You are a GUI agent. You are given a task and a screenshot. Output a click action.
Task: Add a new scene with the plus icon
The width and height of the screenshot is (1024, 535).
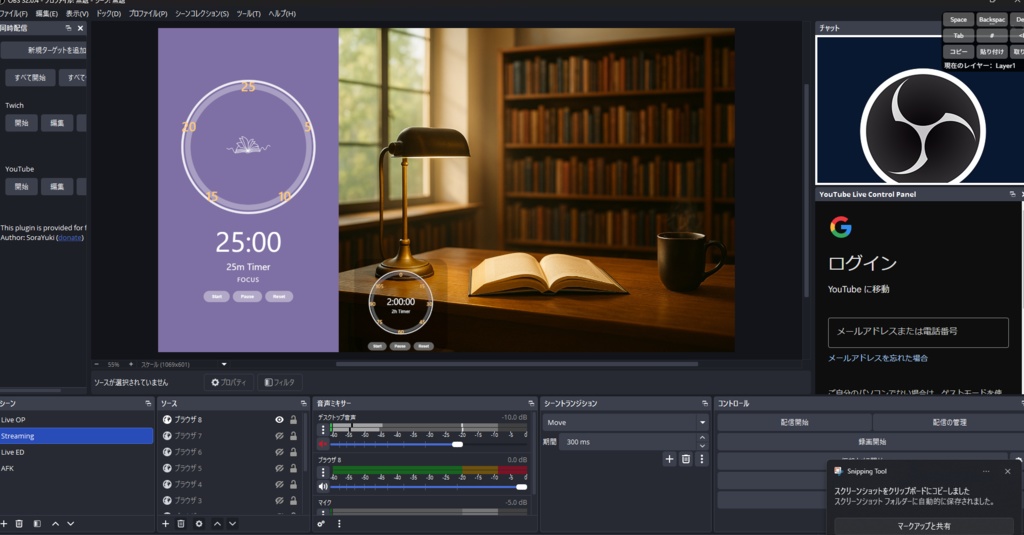[x=4, y=524]
